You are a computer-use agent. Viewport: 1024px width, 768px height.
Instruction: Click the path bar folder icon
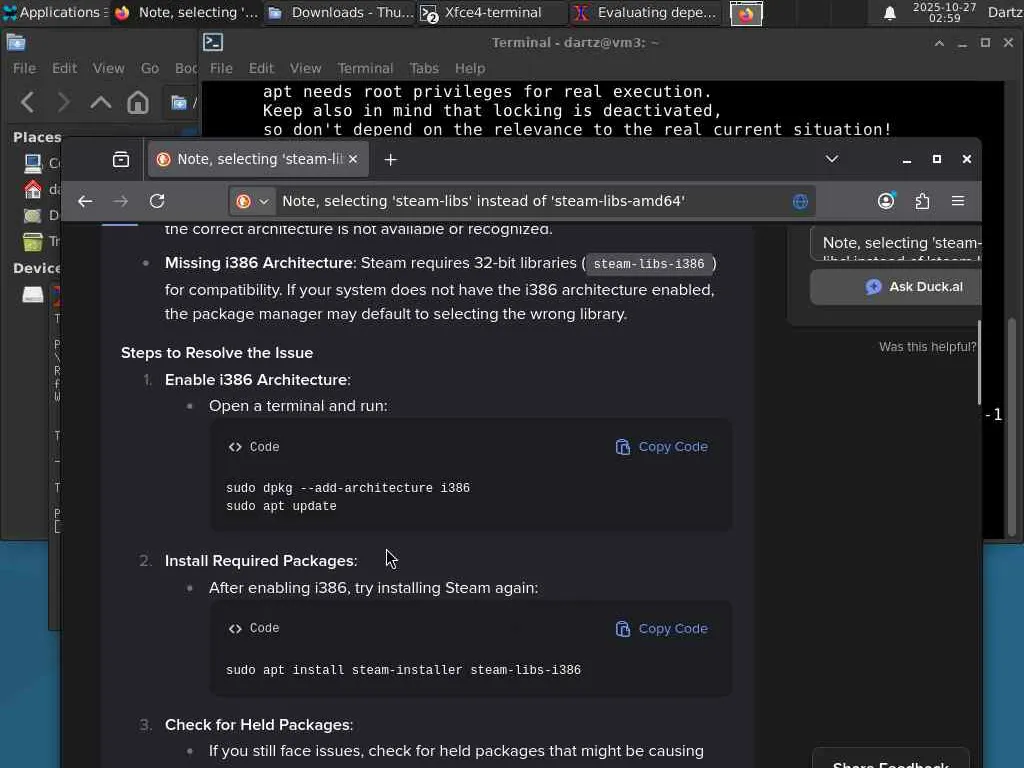179,103
